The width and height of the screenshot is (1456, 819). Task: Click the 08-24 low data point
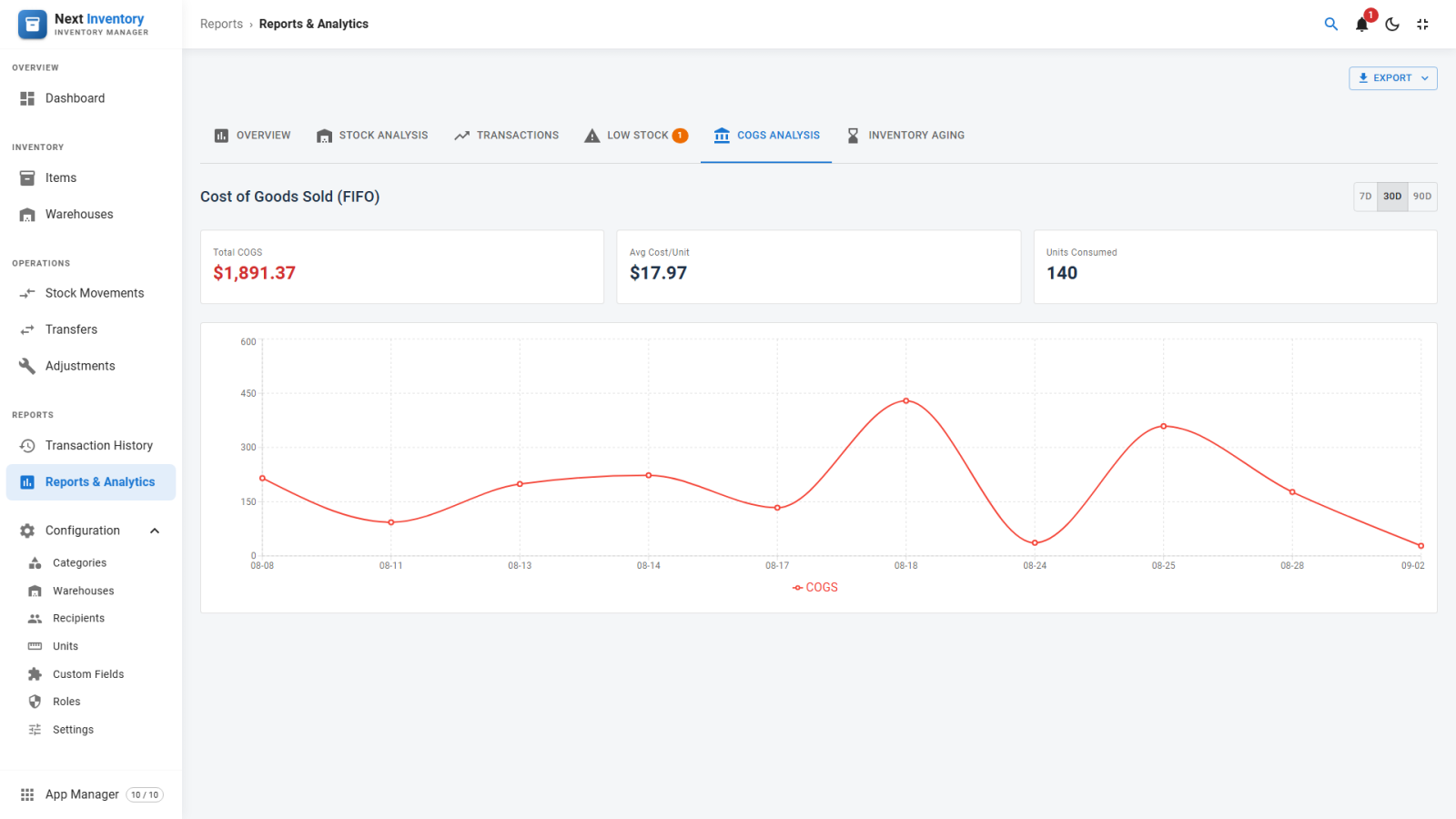click(1035, 543)
